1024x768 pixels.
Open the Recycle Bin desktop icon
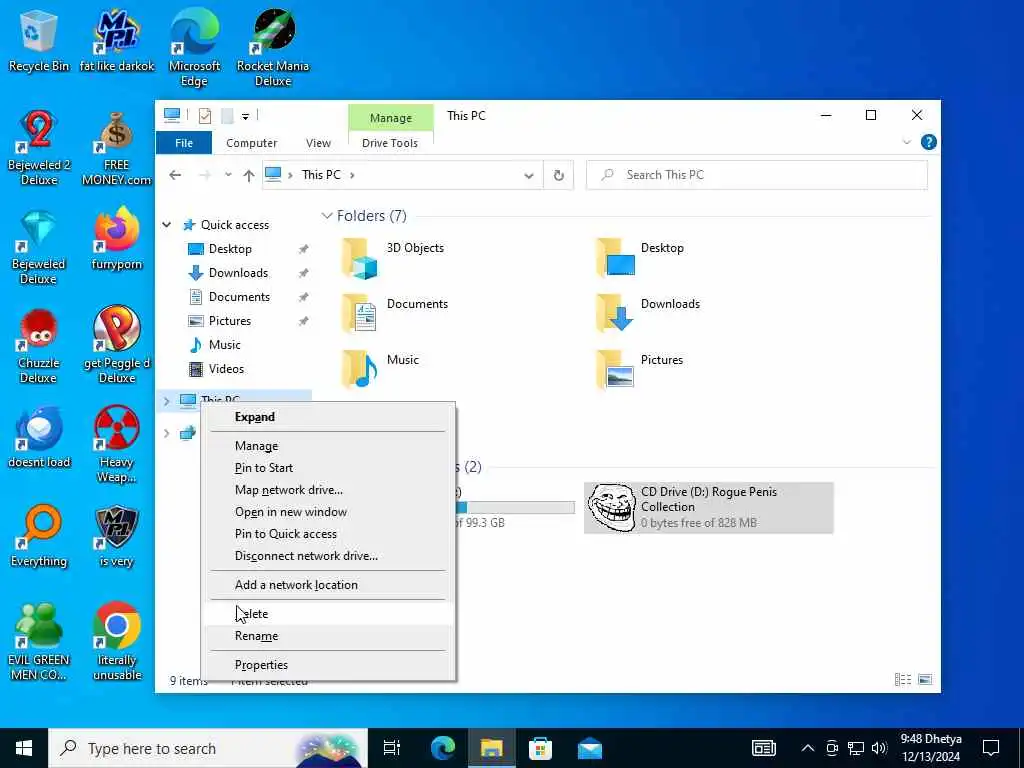[x=39, y=40]
